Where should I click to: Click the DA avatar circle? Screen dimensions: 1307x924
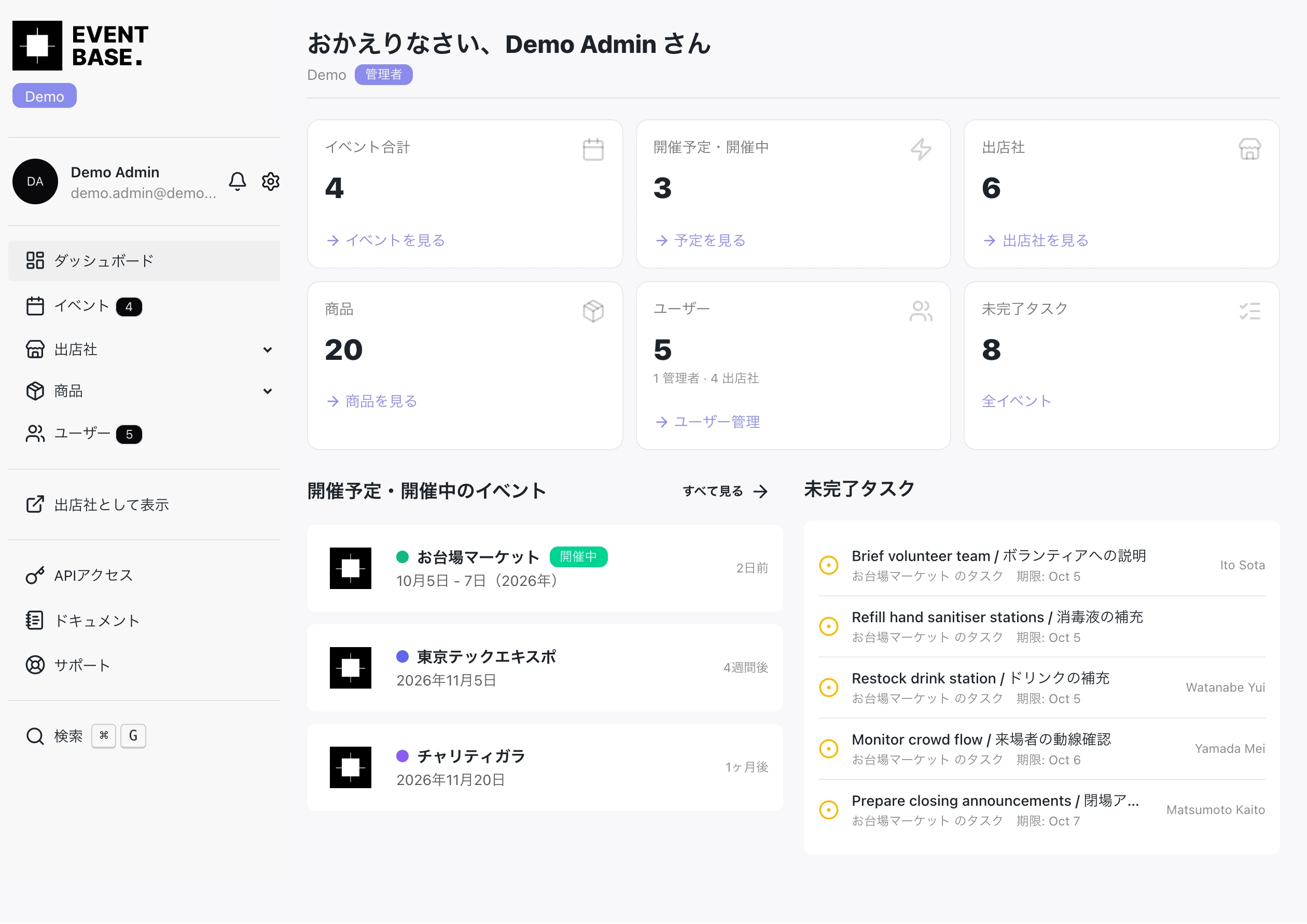pos(35,181)
